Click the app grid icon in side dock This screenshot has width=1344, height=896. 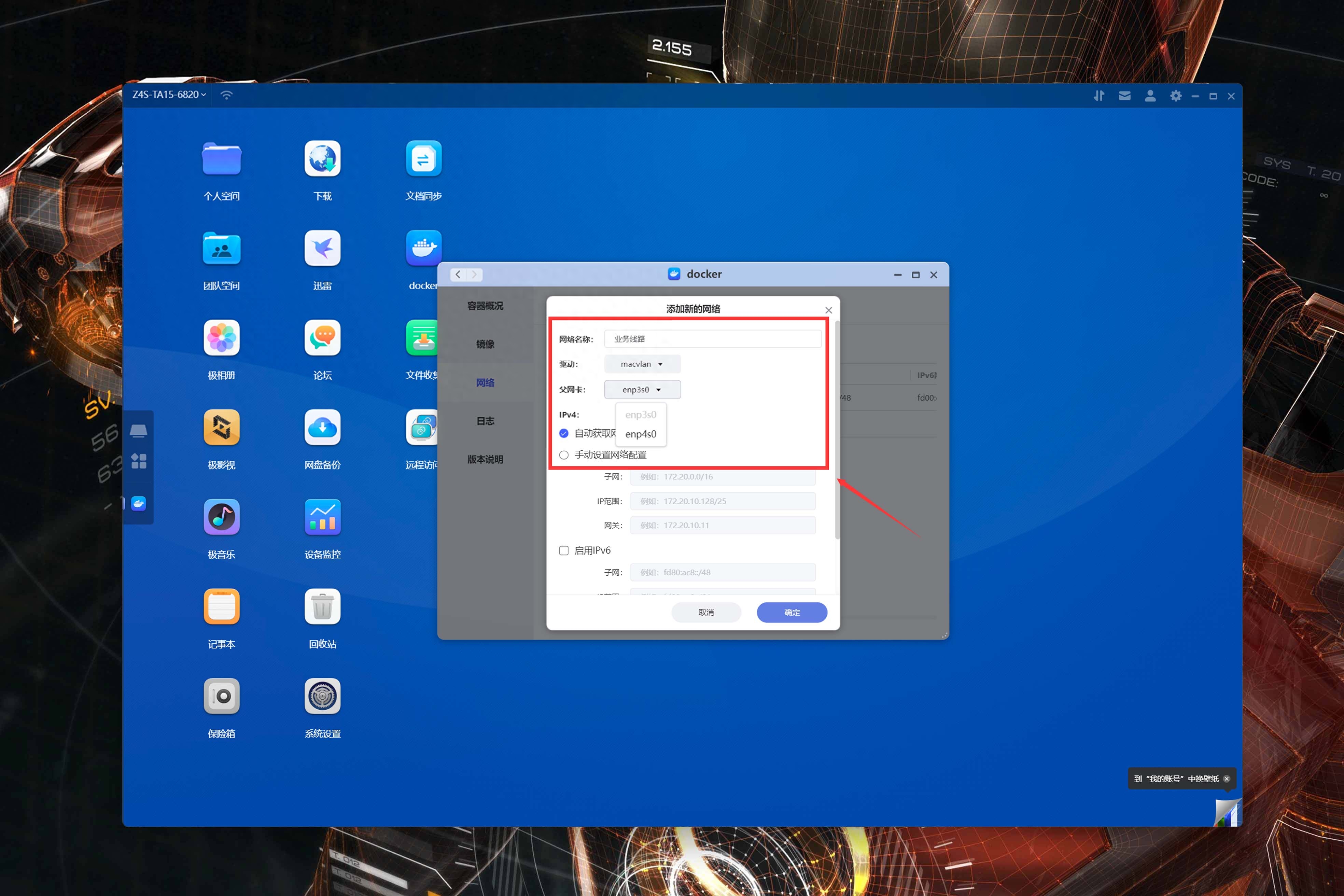(x=138, y=461)
